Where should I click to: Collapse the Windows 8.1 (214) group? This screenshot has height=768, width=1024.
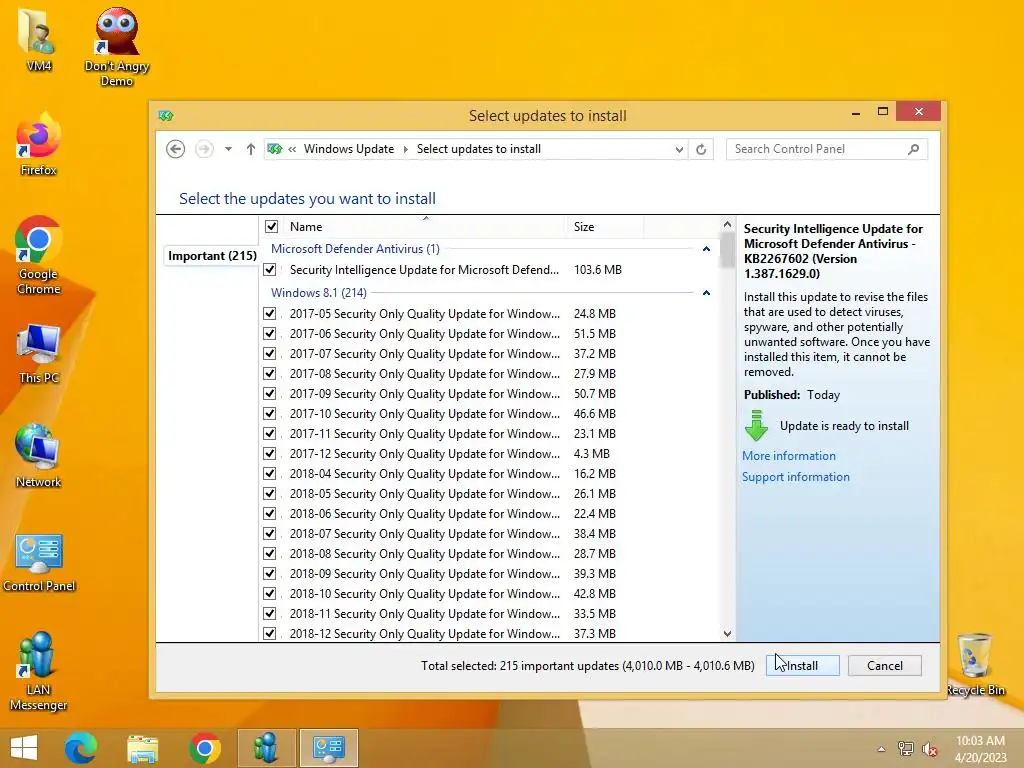point(706,293)
